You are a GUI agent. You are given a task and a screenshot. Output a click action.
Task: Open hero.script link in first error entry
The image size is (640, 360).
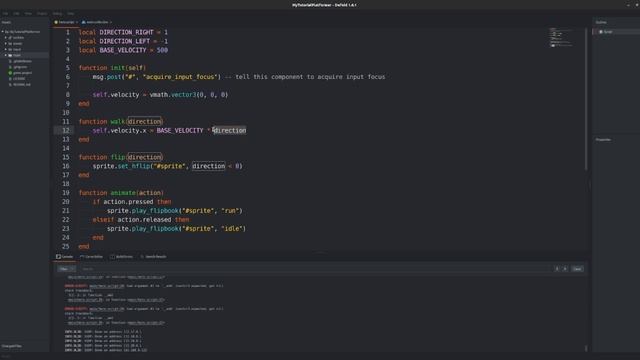107,286
